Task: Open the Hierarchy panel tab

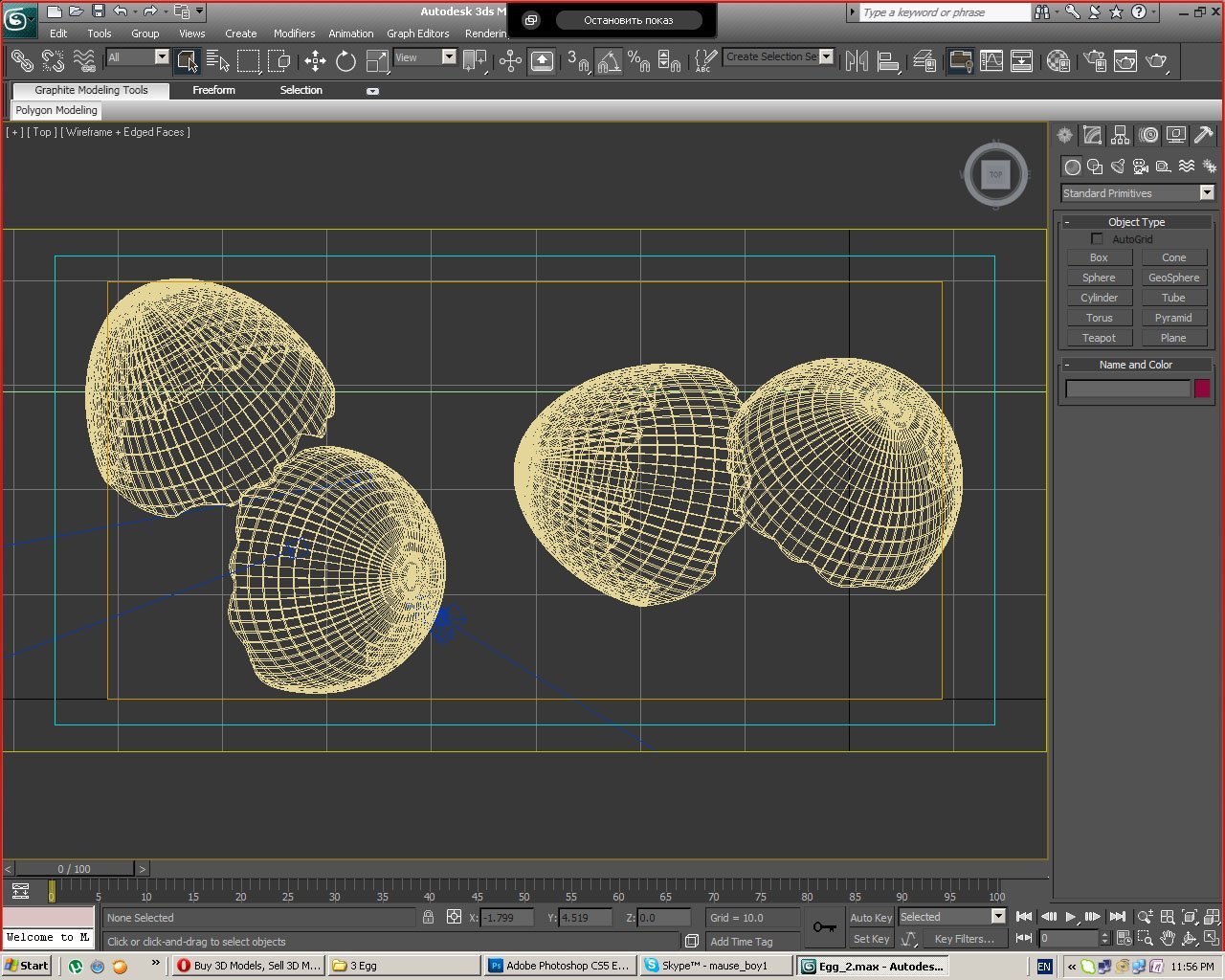Action: 1120,135
